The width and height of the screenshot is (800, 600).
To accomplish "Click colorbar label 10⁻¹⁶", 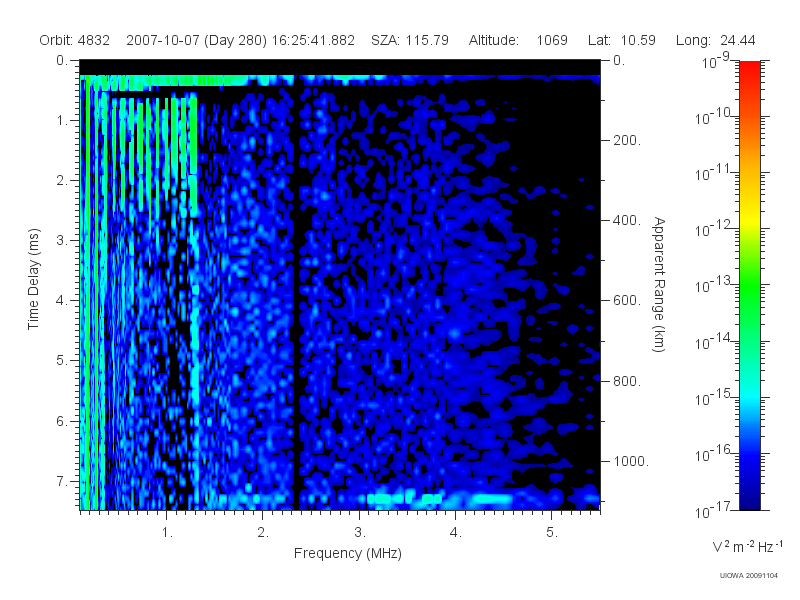I will [714, 455].
